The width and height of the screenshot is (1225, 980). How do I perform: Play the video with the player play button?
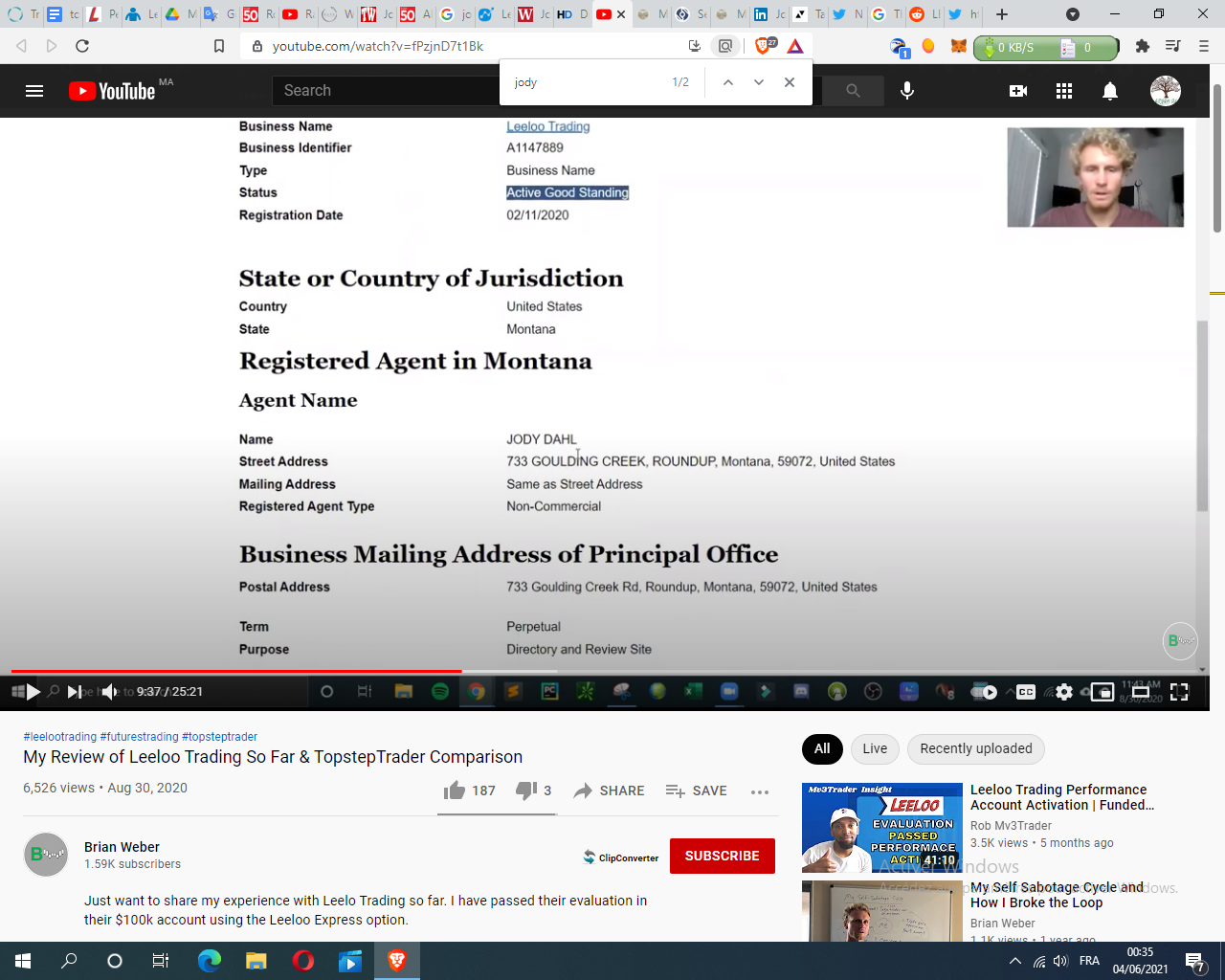(33, 692)
